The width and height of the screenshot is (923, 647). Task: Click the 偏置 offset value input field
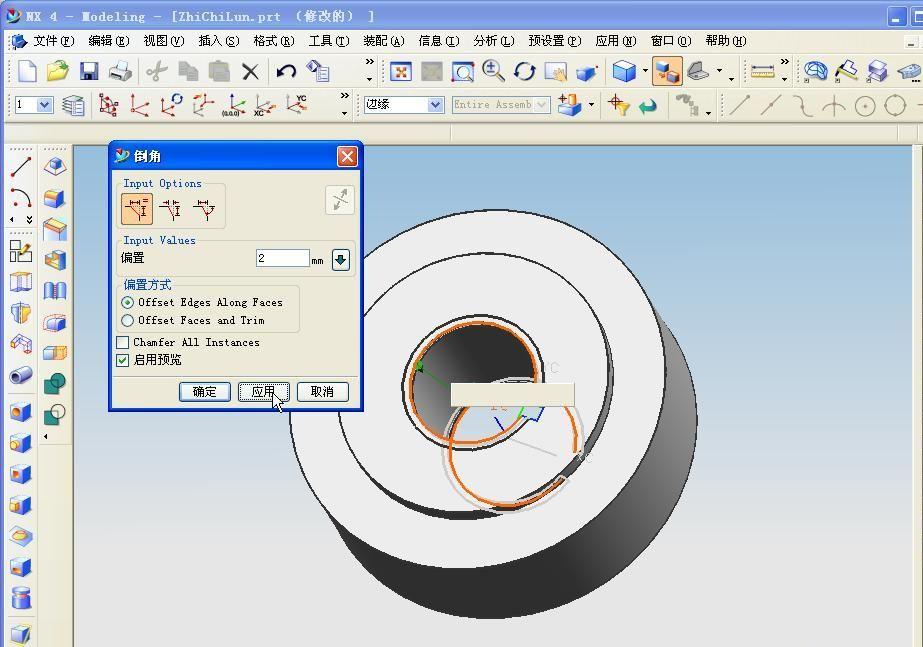[x=282, y=258]
